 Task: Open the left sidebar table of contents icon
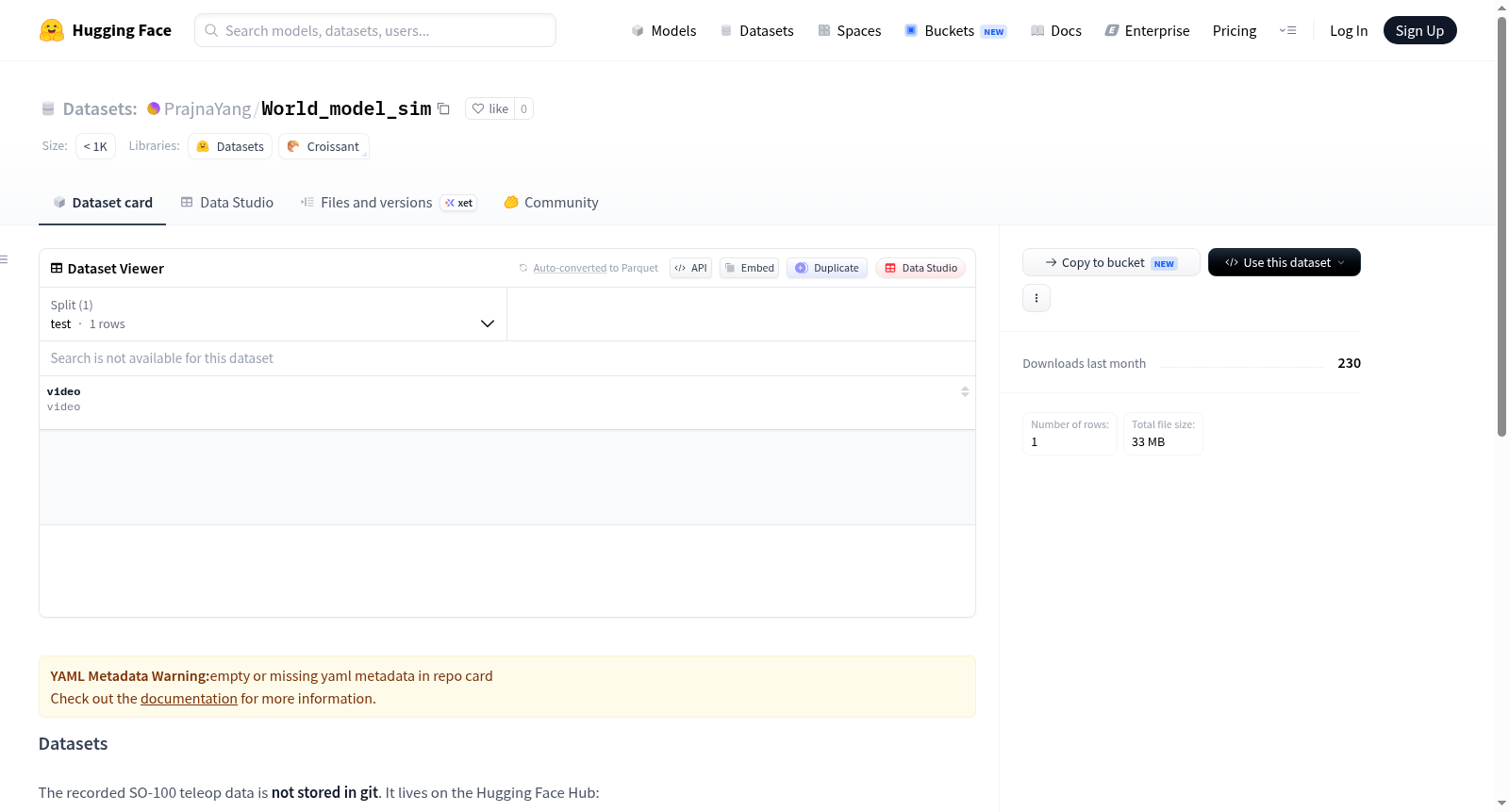(x=5, y=259)
